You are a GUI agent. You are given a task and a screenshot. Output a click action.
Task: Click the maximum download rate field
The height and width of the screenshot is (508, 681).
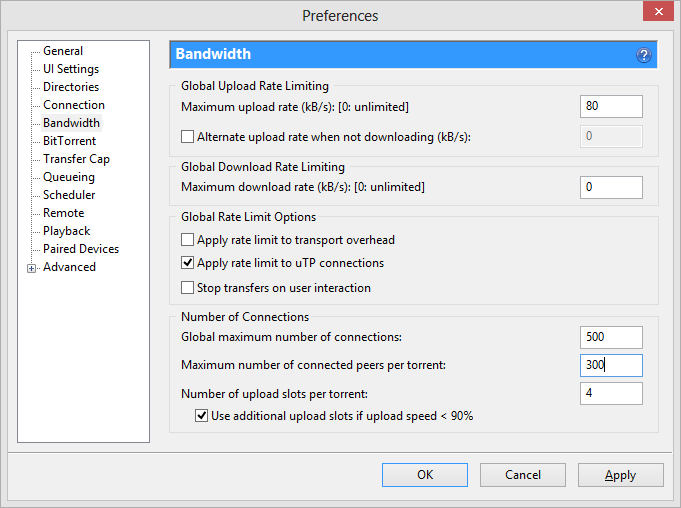coord(610,187)
